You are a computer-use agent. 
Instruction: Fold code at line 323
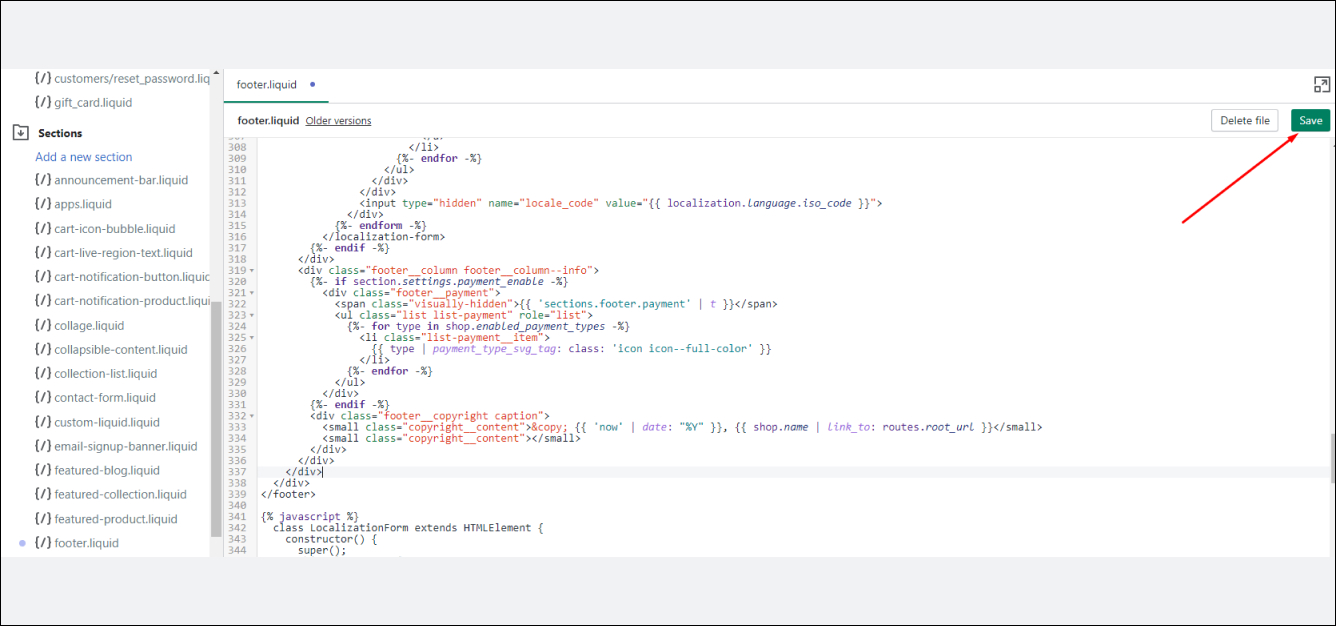click(x=252, y=315)
